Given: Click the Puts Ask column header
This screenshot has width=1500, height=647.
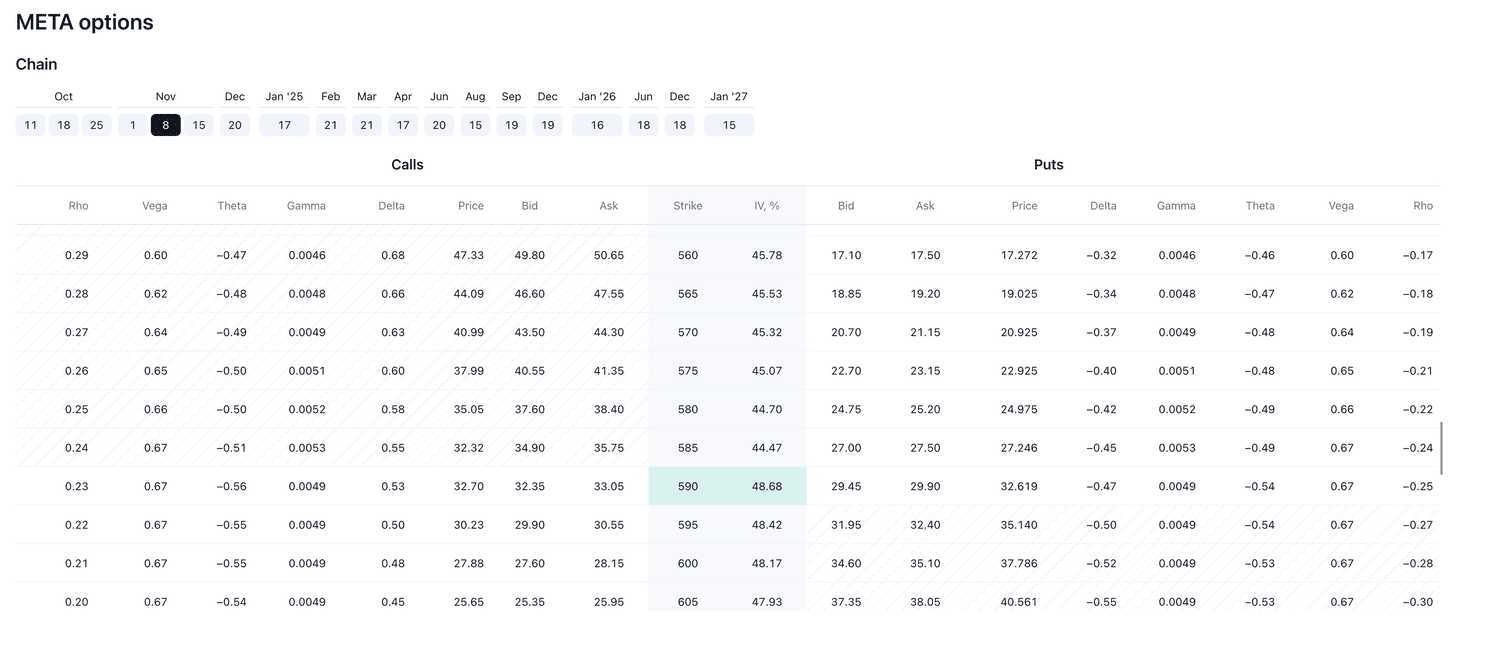Looking at the screenshot, I should pyautogui.click(x=925, y=206).
